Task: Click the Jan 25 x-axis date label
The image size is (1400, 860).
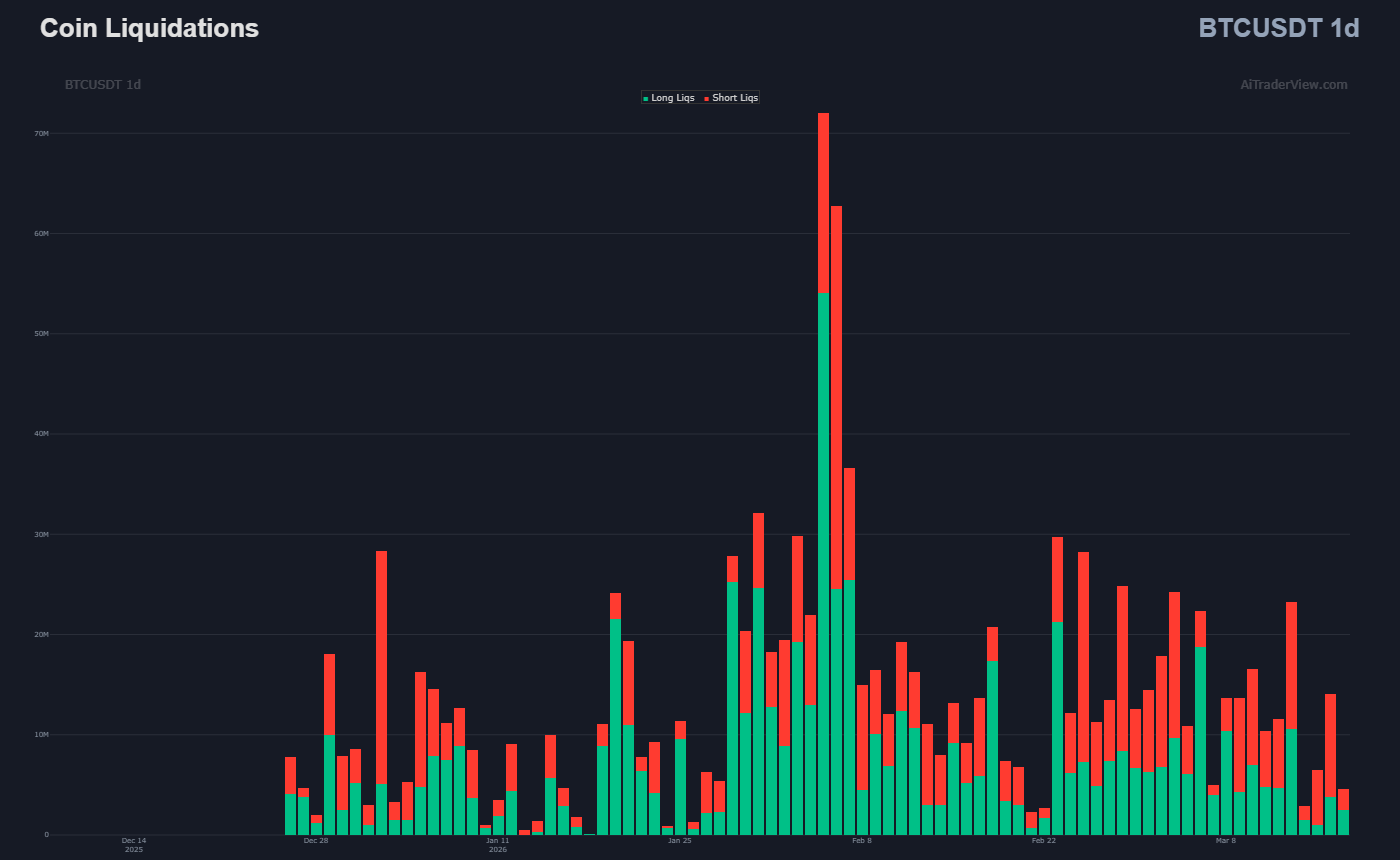Action: point(679,841)
